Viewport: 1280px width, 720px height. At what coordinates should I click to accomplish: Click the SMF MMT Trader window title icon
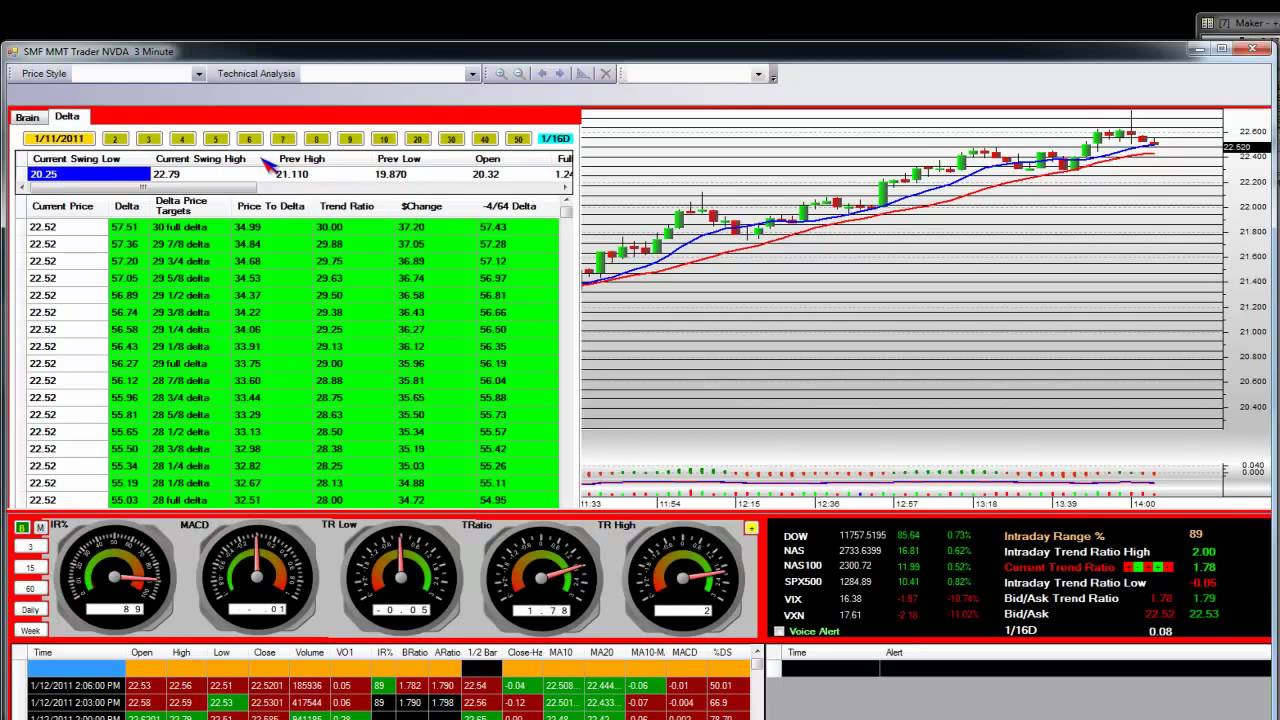(13, 51)
